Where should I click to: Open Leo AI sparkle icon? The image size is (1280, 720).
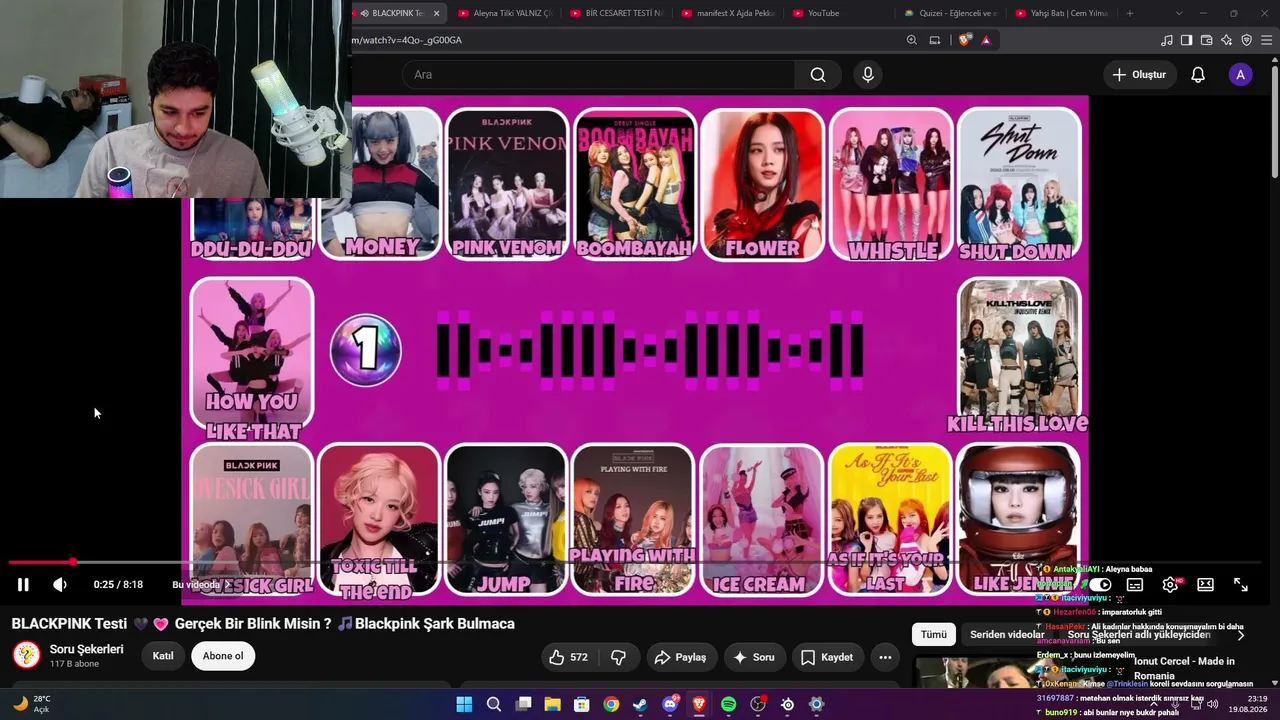pyautogui.click(x=1226, y=40)
